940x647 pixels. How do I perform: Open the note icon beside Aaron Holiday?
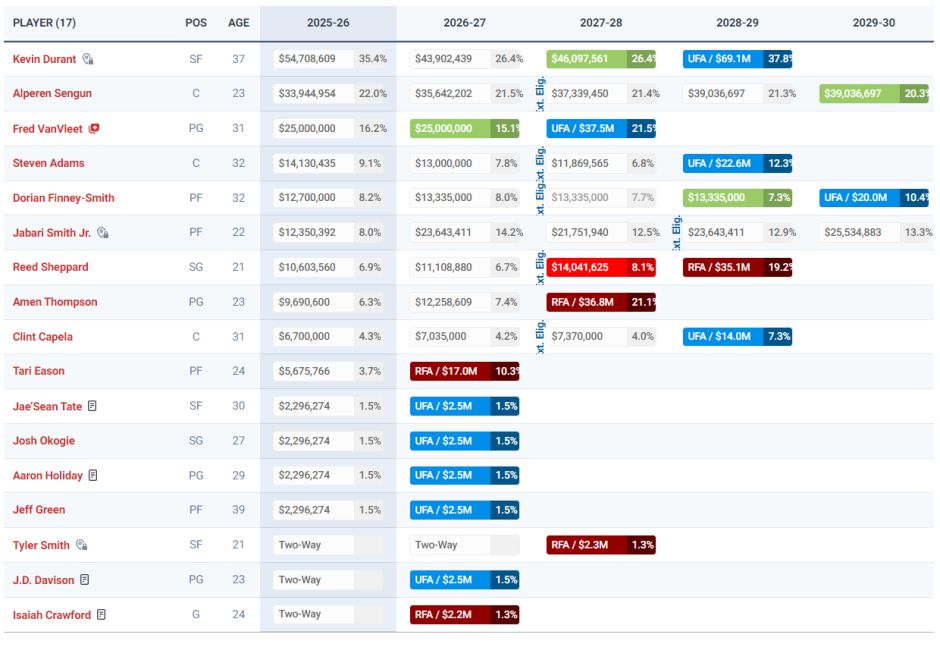[93, 475]
